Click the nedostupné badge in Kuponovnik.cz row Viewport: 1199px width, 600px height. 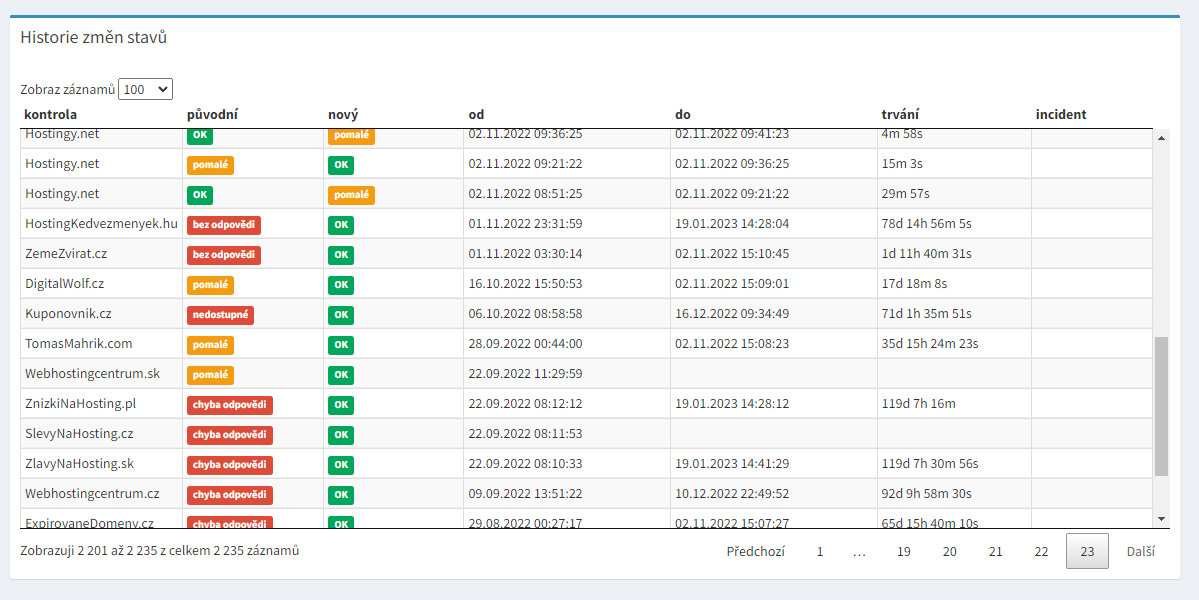(220, 315)
